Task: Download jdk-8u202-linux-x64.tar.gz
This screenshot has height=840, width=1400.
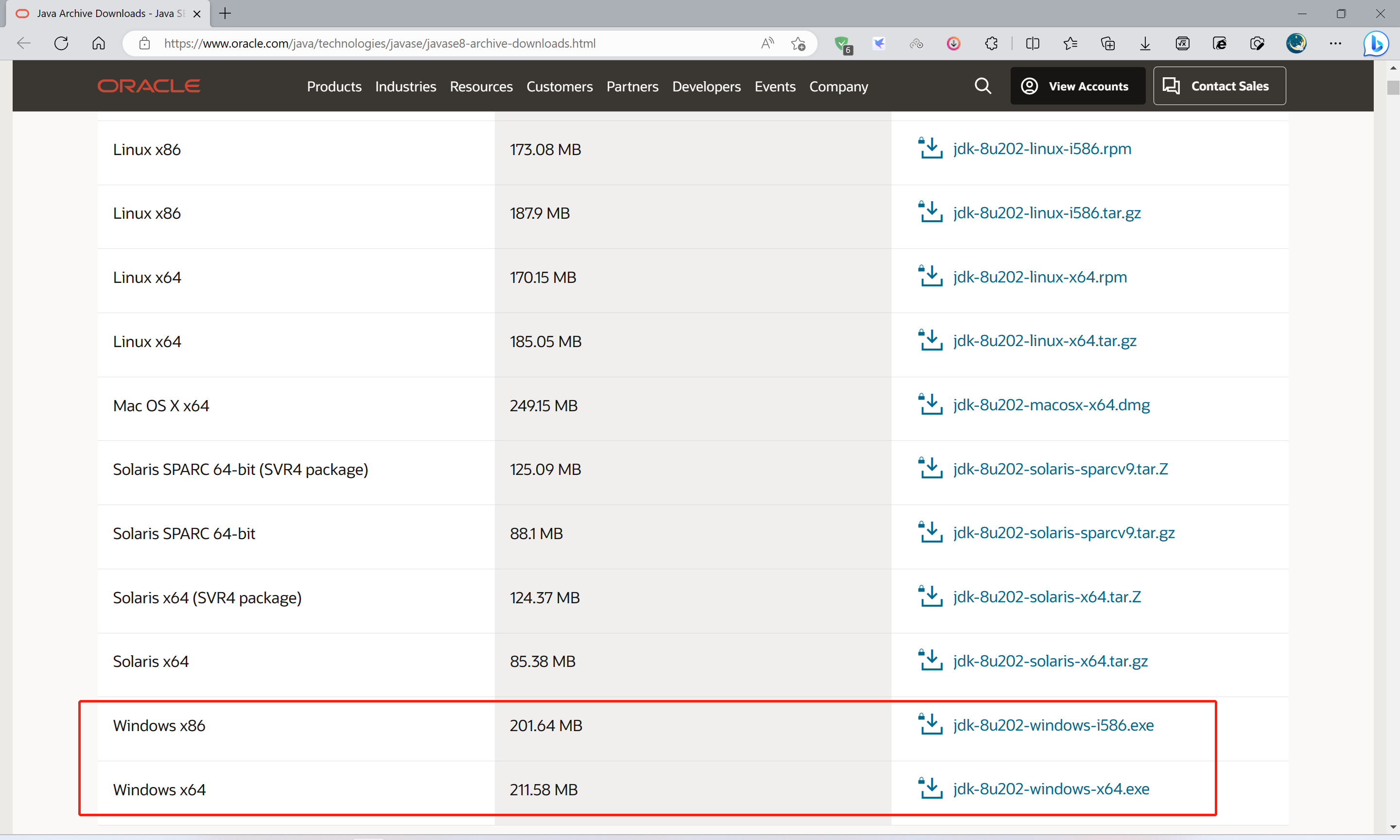Action: coord(1044,341)
